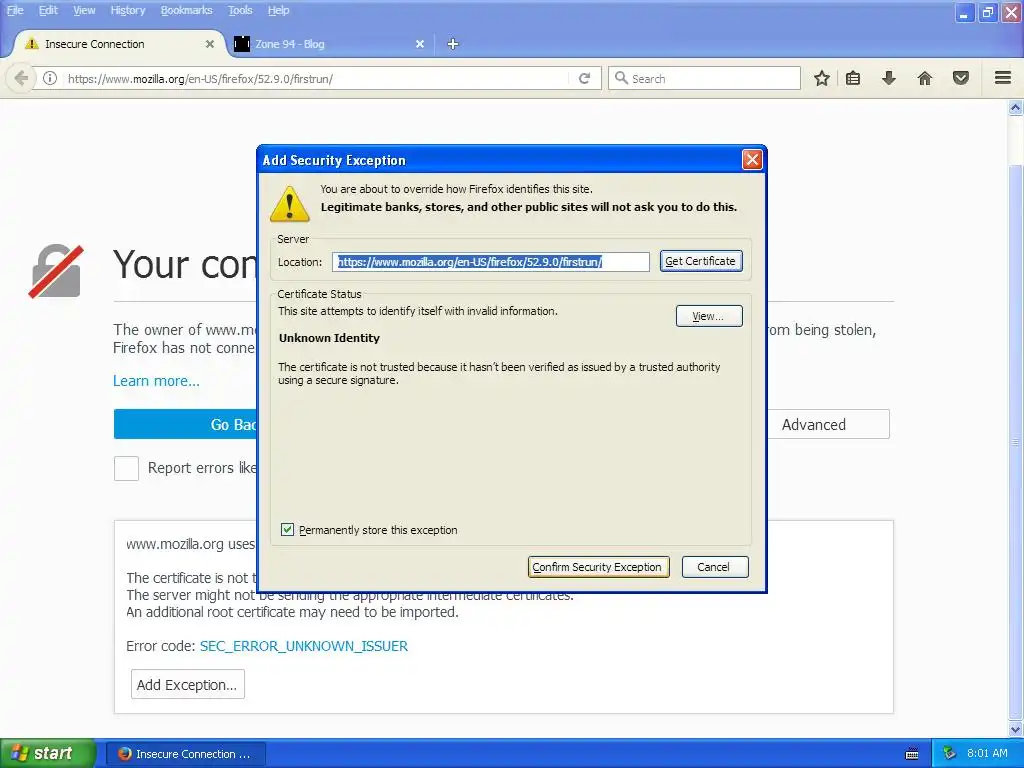Open a new tab with plus icon
Viewport: 1024px width, 768px height.
[x=453, y=44]
